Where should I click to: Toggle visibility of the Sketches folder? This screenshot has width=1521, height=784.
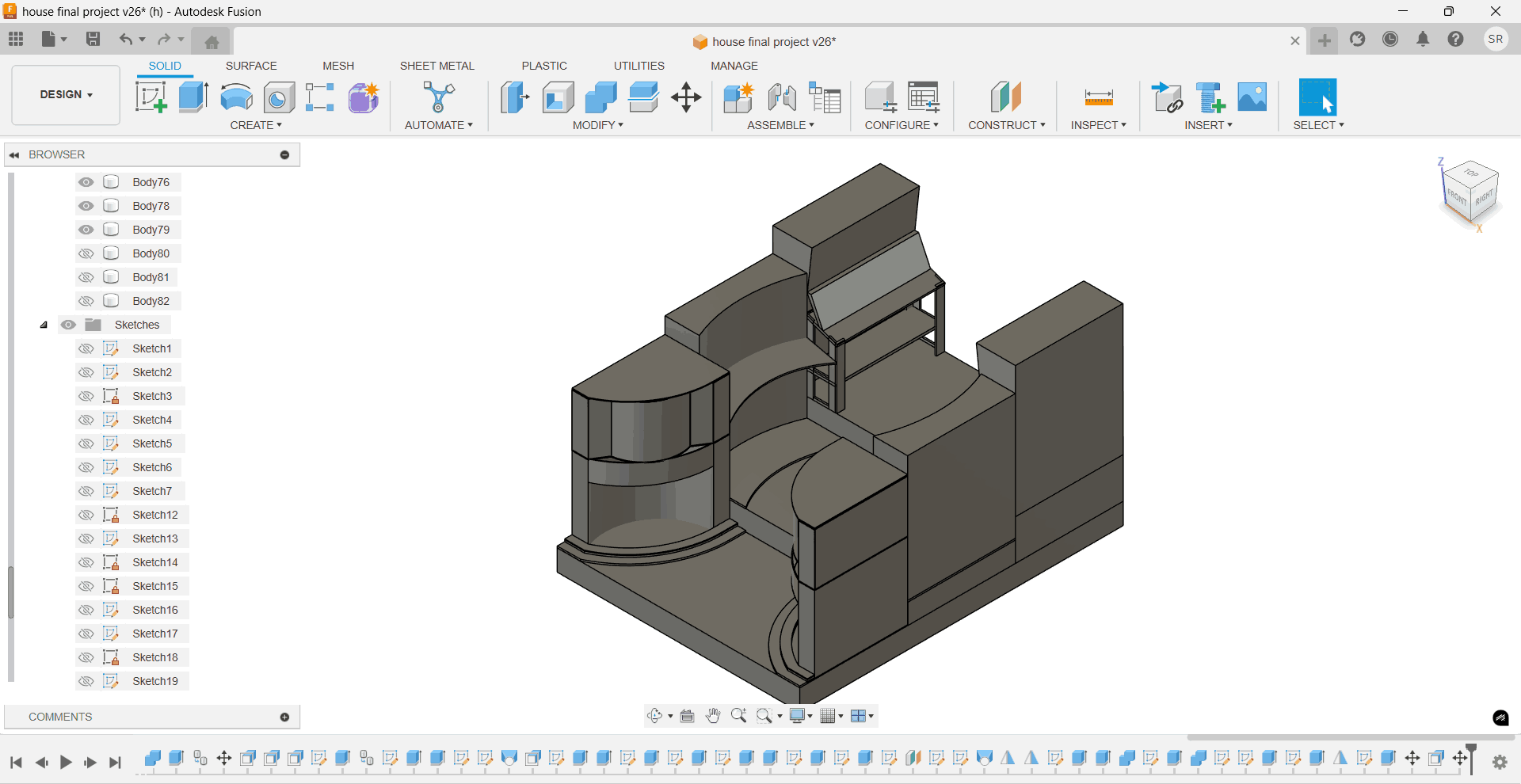[69, 325]
